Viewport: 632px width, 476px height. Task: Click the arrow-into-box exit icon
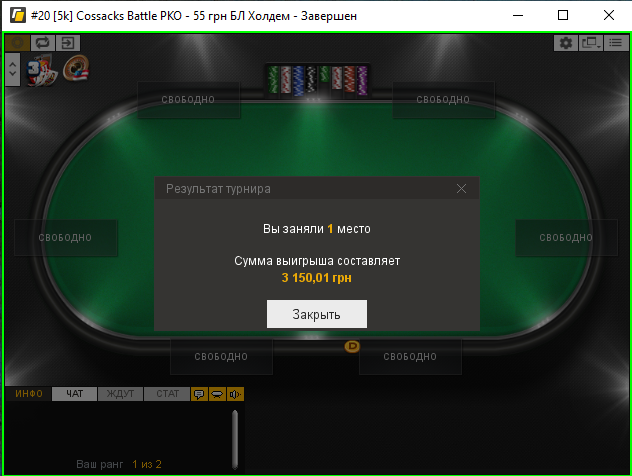pyautogui.click(x=68, y=43)
